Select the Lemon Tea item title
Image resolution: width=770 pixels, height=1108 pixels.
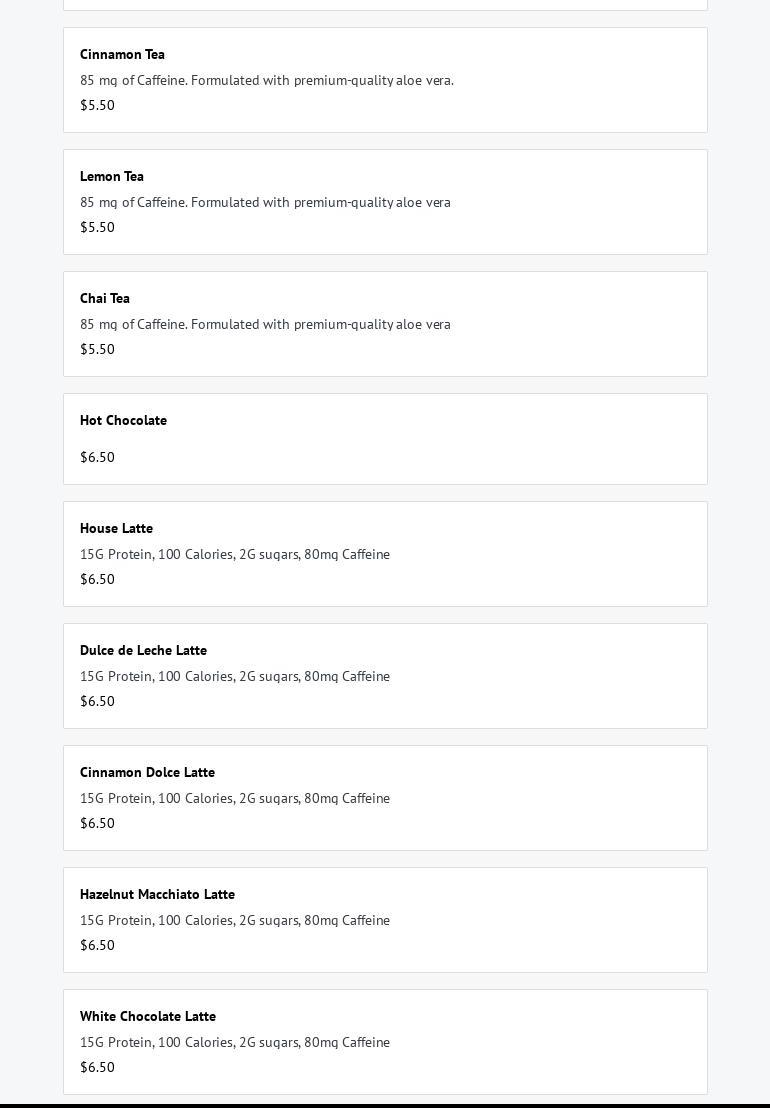point(112,176)
